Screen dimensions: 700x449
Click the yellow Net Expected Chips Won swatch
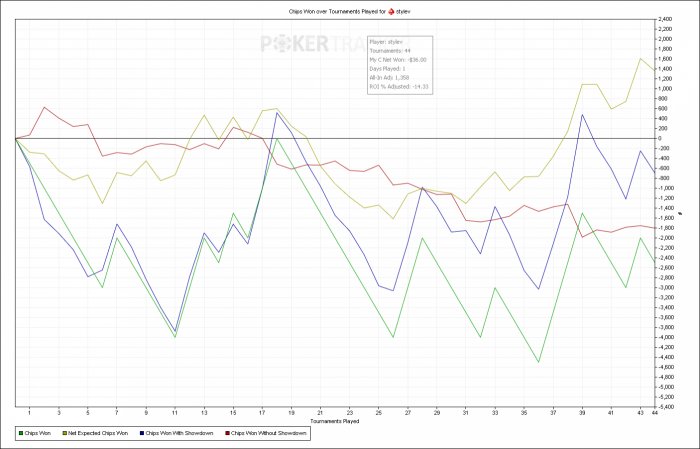click(64, 433)
